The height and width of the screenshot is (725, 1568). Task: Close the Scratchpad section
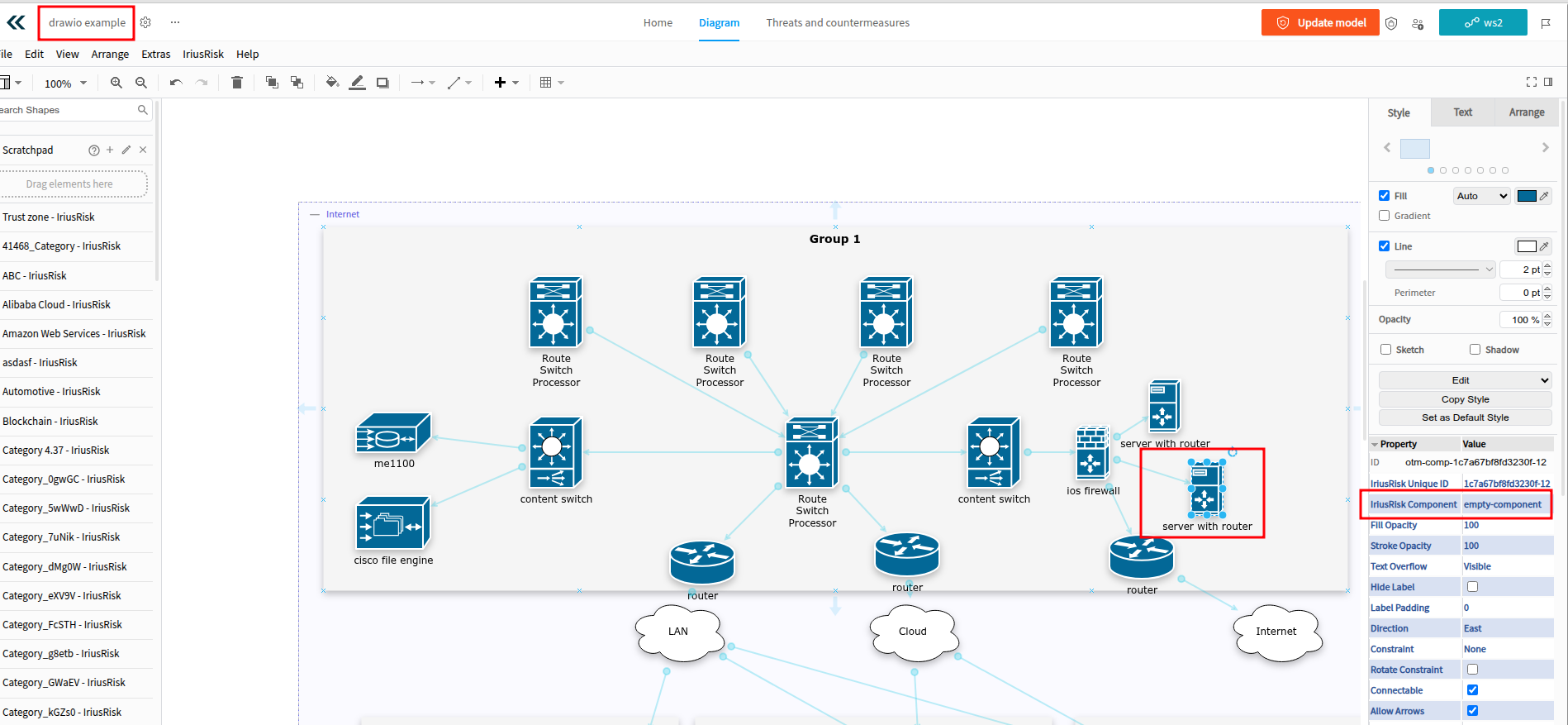pos(143,150)
